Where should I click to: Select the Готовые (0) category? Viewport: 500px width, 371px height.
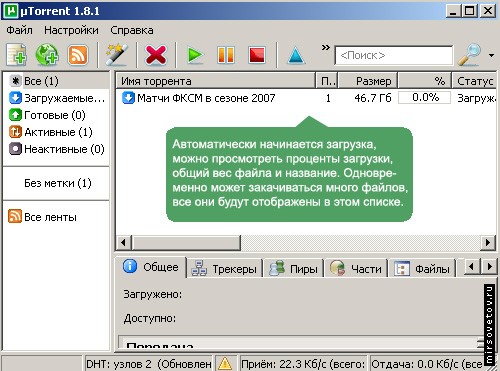(56, 115)
